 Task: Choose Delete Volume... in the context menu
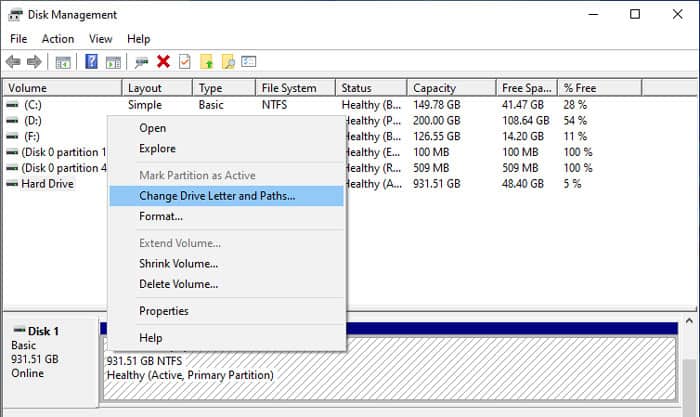[x=226, y=284]
